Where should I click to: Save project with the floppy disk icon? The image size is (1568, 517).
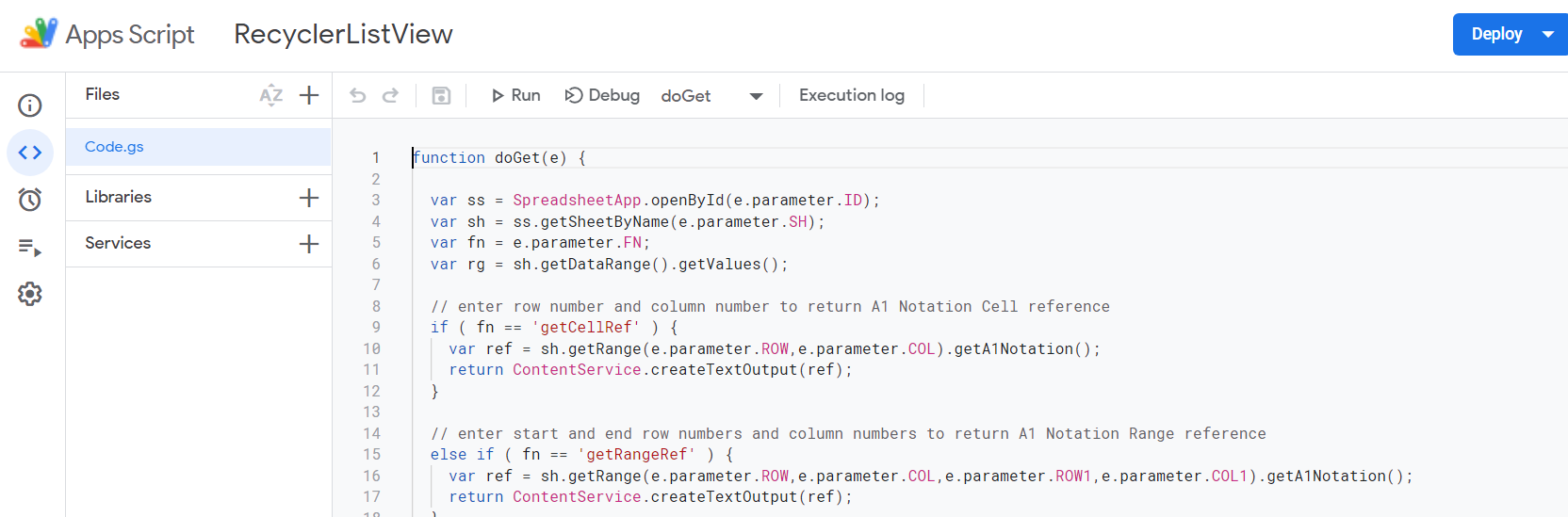pos(441,95)
